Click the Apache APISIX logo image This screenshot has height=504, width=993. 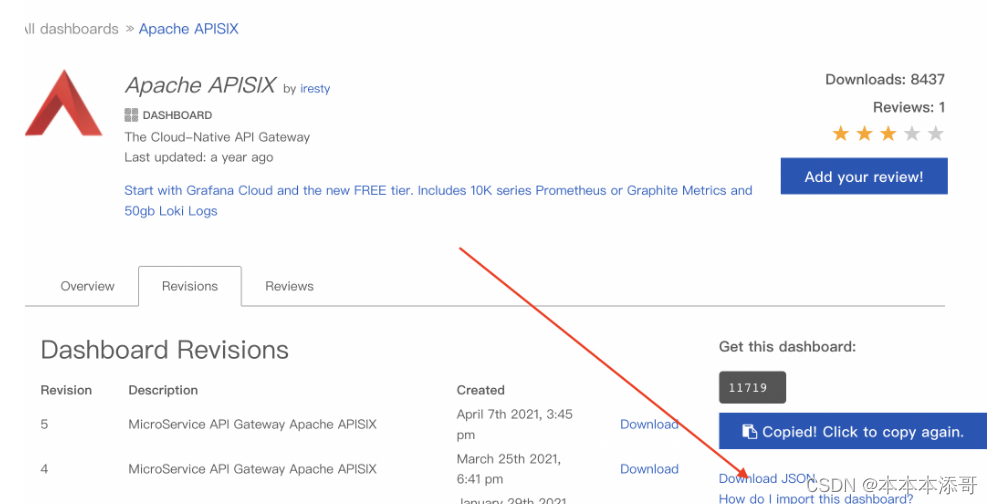pyautogui.click(x=63, y=103)
